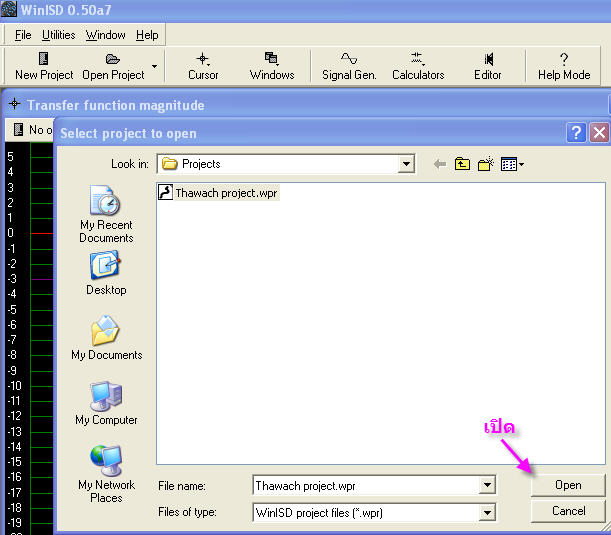The height and width of the screenshot is (535, 611).
Task: Activate the Cursor tool
Action: (203, 66)
